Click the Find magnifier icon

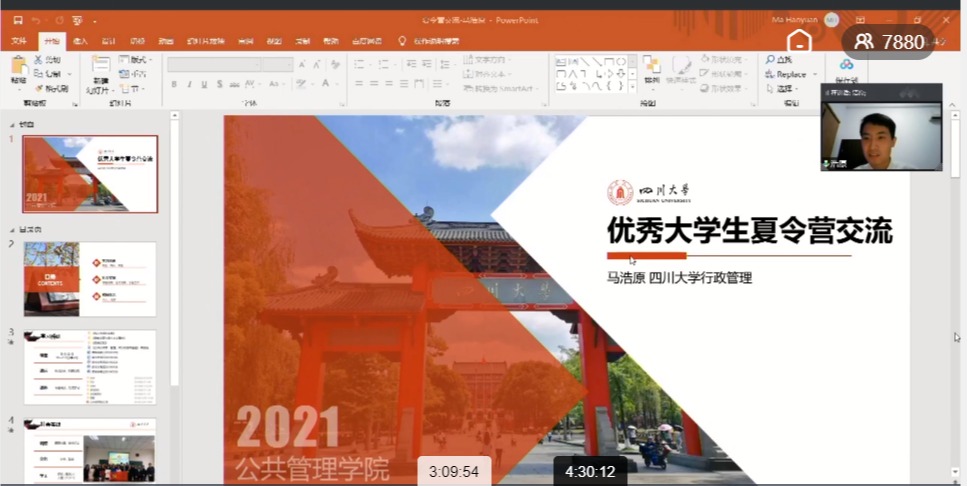(771, 60)
